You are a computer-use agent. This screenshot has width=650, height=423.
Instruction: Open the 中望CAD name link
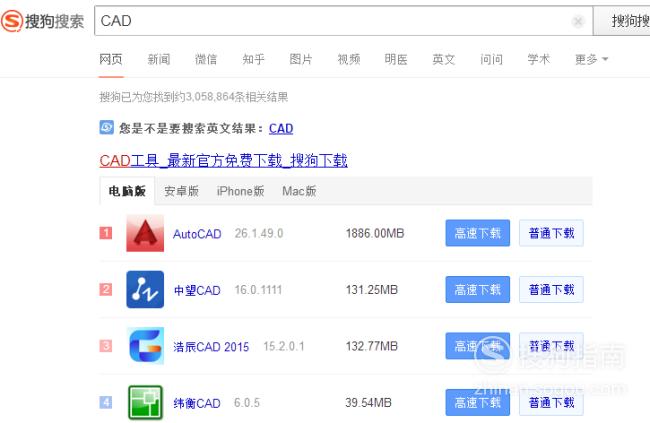pyautogui.click(x=197, y=290)
